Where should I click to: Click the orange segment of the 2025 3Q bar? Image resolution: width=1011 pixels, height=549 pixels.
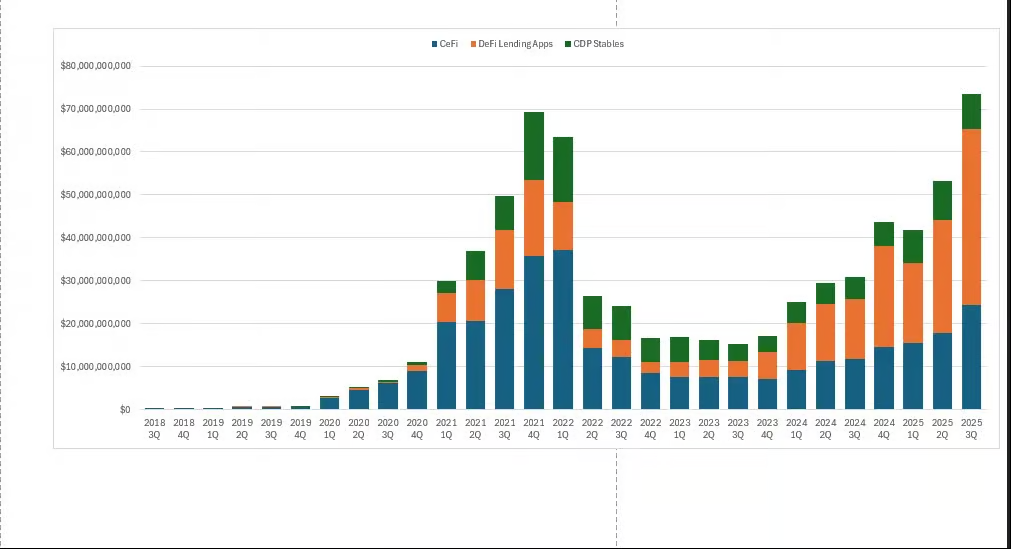click(x=971, y=216)
